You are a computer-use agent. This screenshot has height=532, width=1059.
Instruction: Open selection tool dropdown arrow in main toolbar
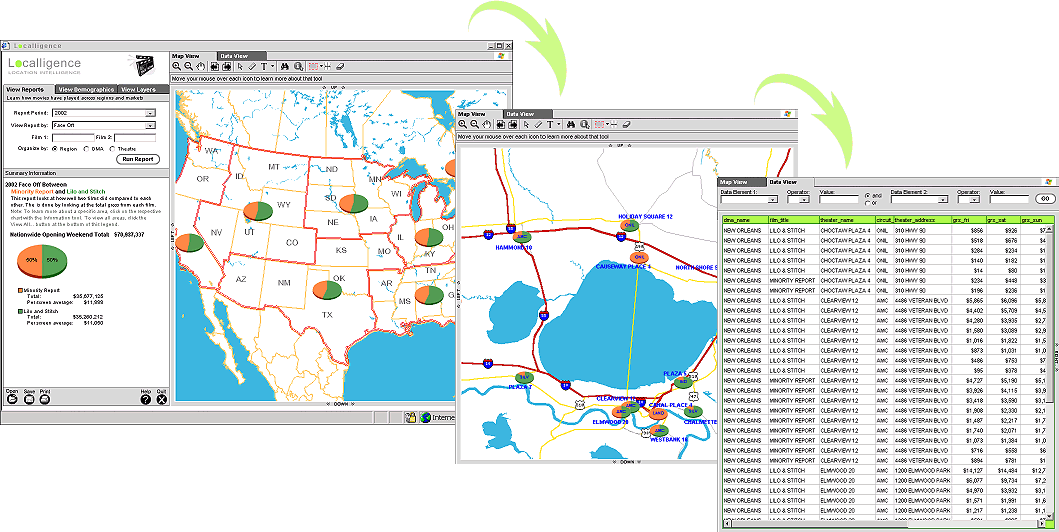pyautogui.click(x=321, y=67)
